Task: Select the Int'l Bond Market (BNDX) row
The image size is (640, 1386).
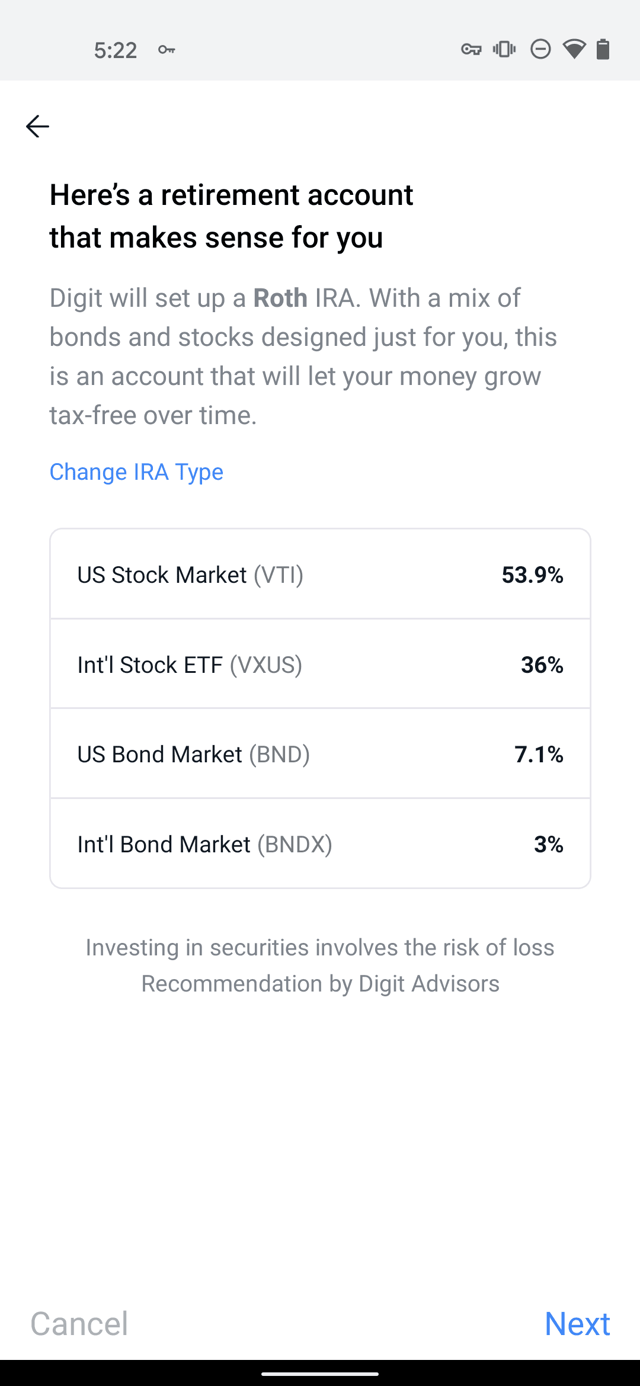Action: 320,844
